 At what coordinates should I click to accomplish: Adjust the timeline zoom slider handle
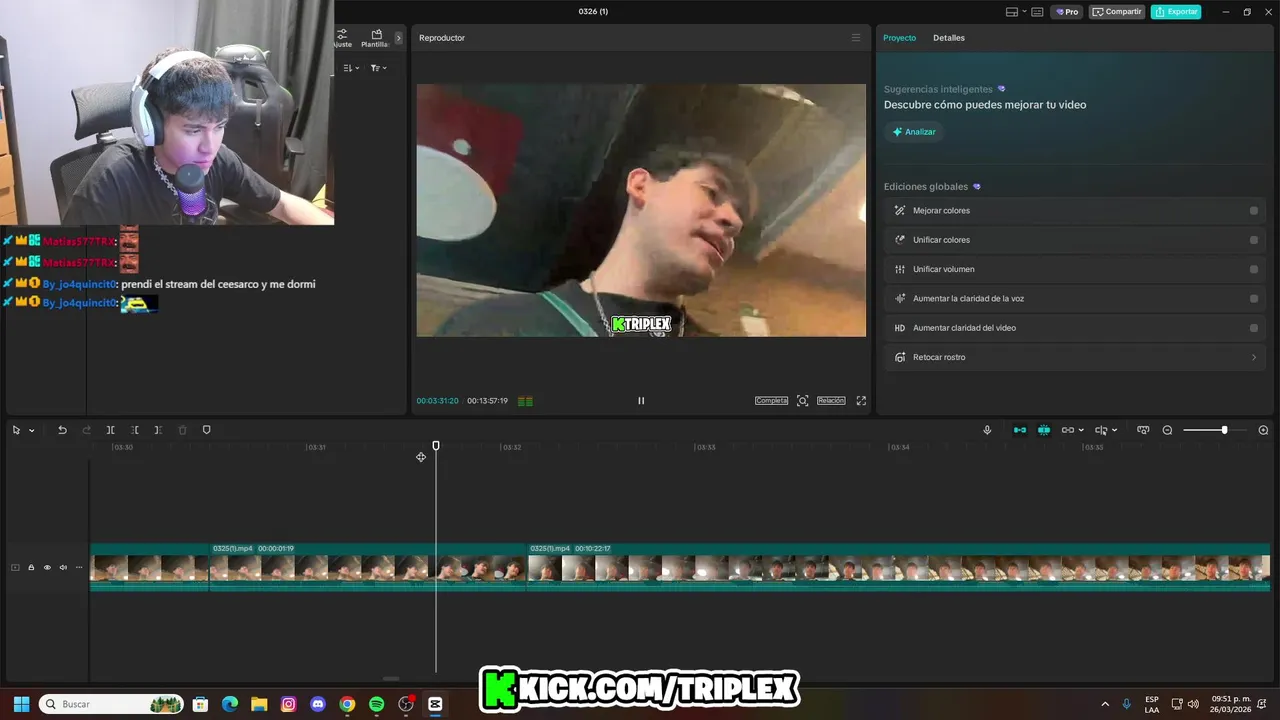pos(1224,430)
